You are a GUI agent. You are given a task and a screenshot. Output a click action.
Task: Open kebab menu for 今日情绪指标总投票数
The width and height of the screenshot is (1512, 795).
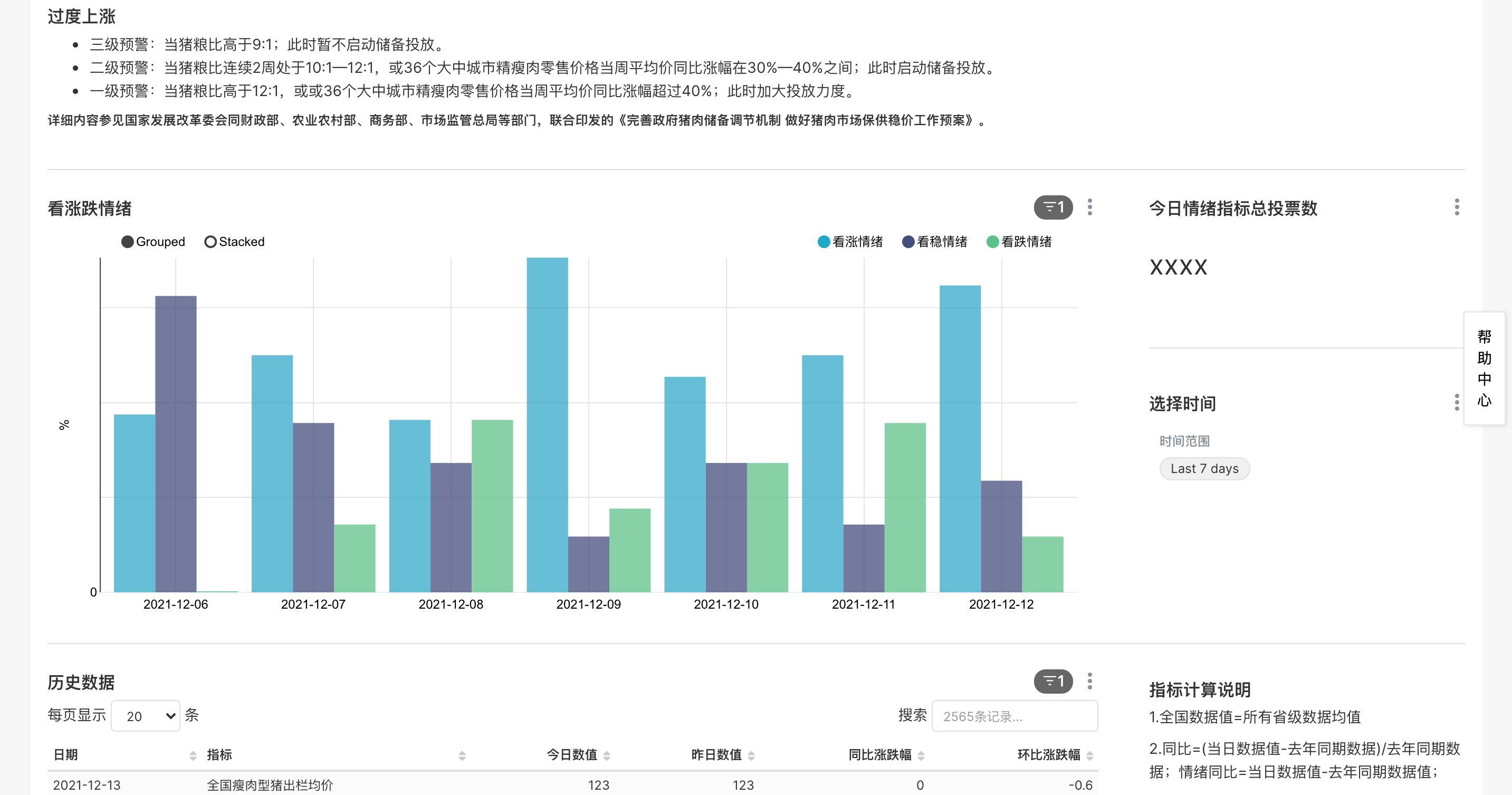point(1457,207)
